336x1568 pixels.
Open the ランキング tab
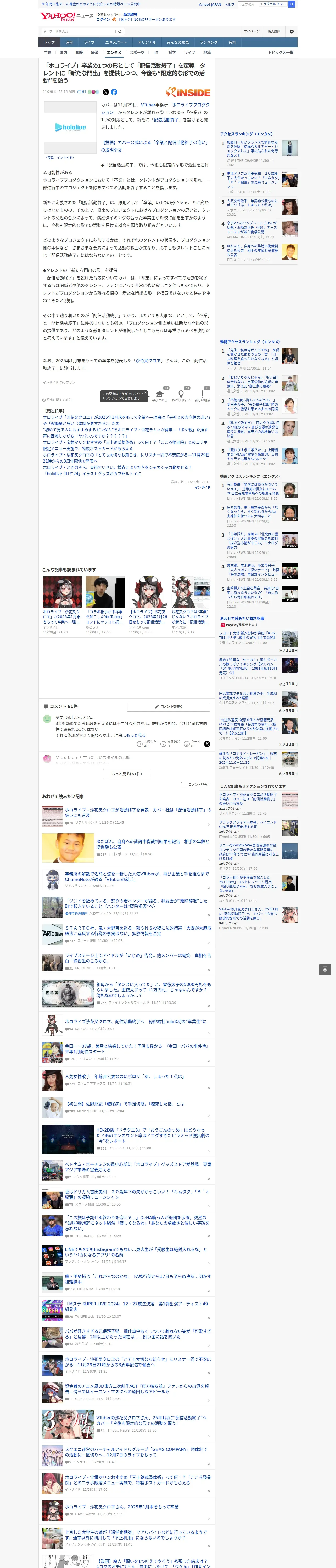click(209, 43)
